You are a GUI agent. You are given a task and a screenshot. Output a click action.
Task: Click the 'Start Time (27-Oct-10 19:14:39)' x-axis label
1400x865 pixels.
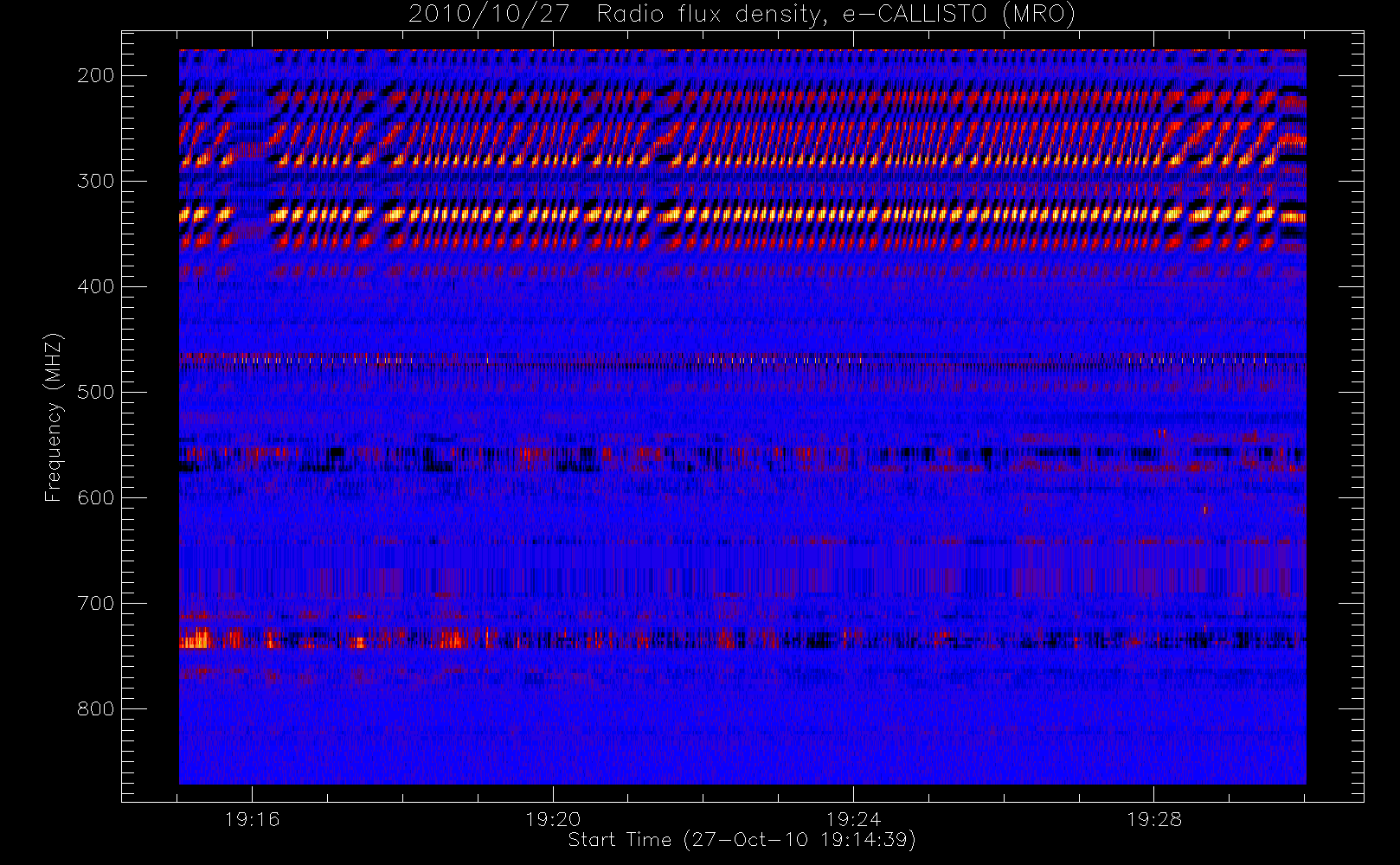pyautogui.click(x=742, y=840)
